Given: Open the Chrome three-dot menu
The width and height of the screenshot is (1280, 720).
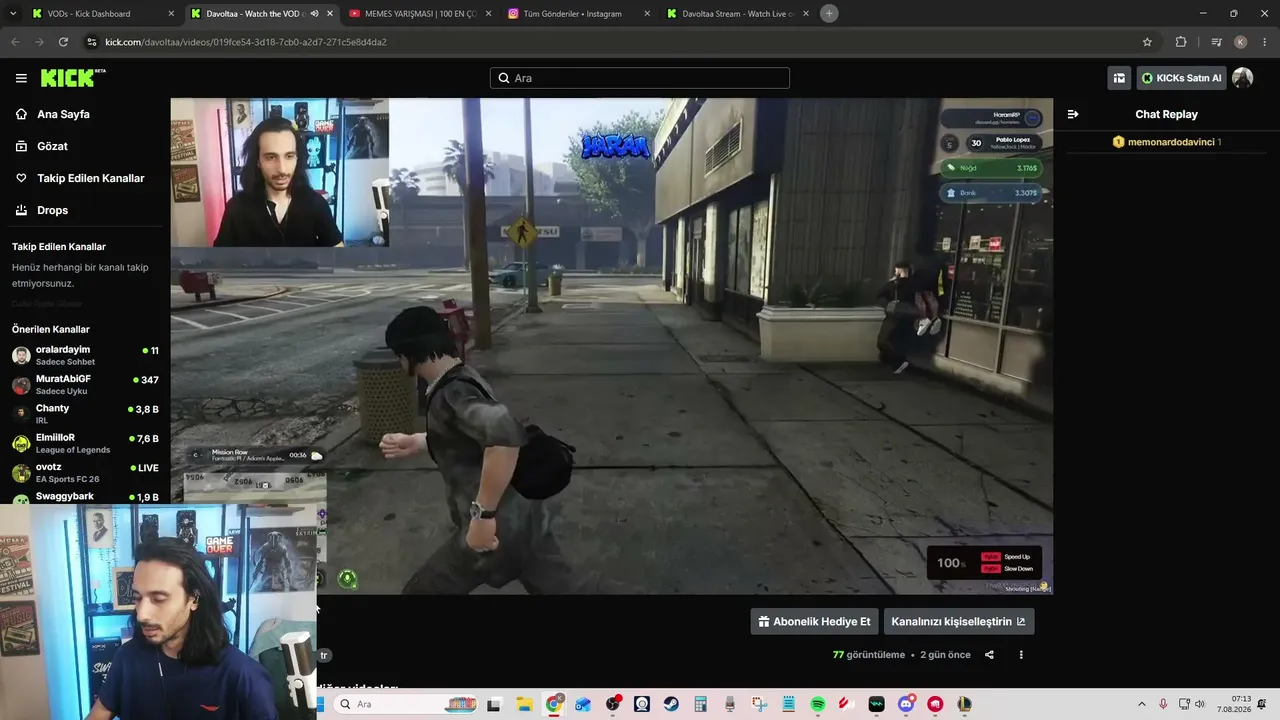Looking at the screenshot, I should click(1265, 42).
